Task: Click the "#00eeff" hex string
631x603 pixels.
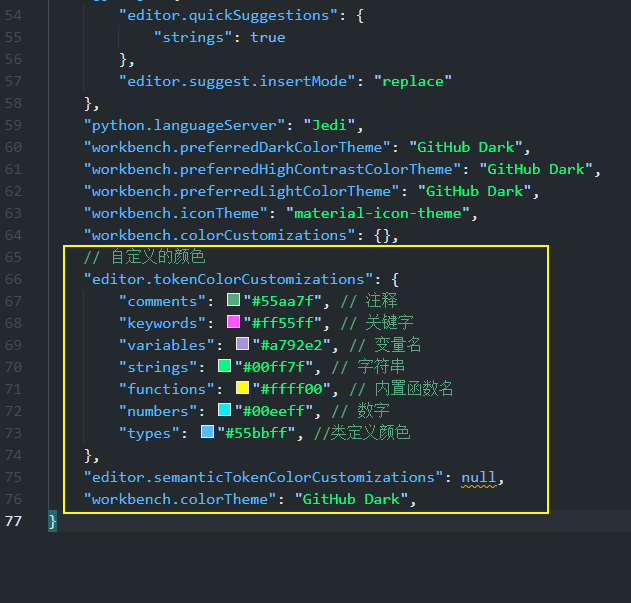Action: coord(274,411)
